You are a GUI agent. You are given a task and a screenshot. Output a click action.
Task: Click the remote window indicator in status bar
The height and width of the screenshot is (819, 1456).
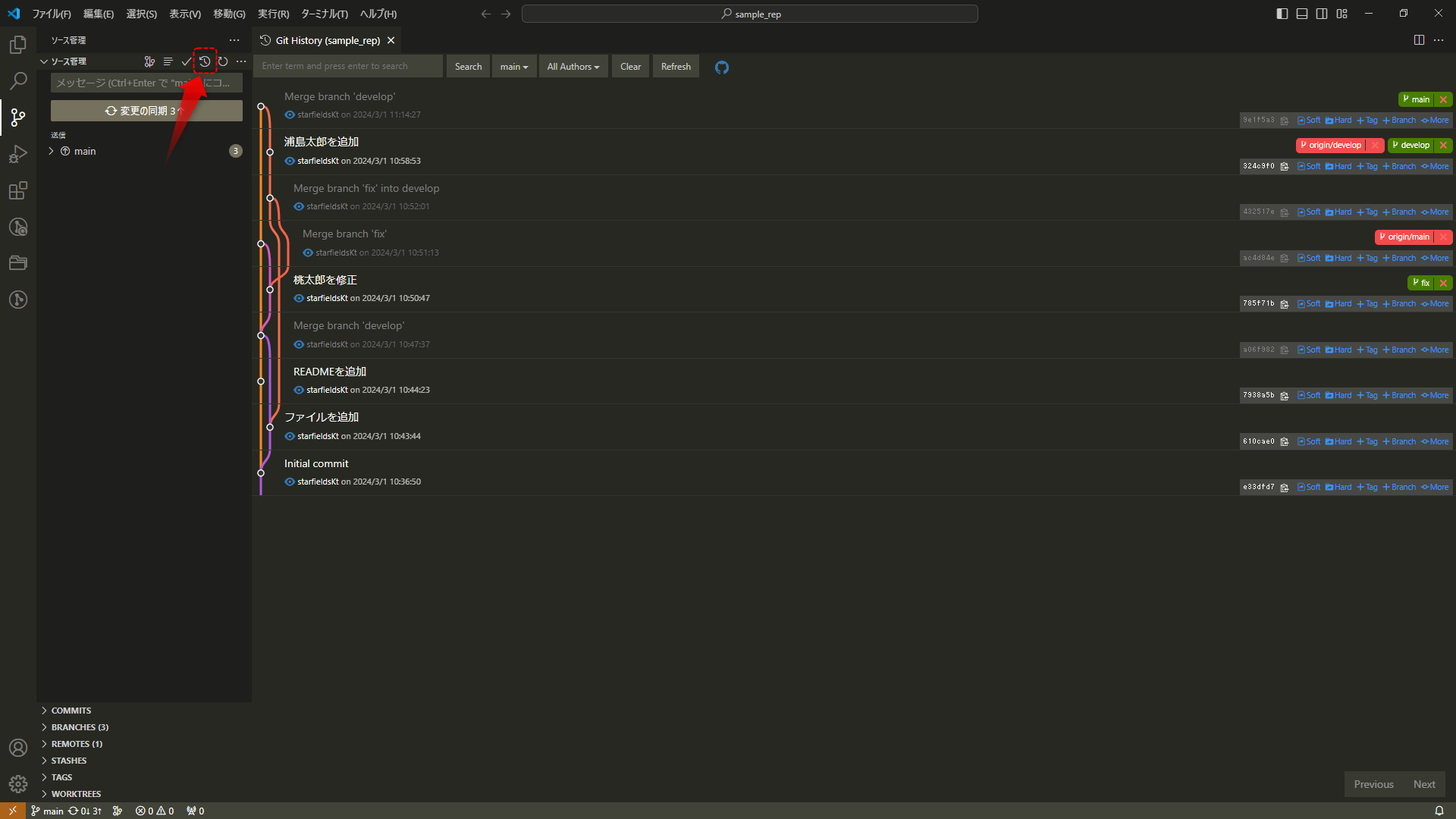(12, 811)
